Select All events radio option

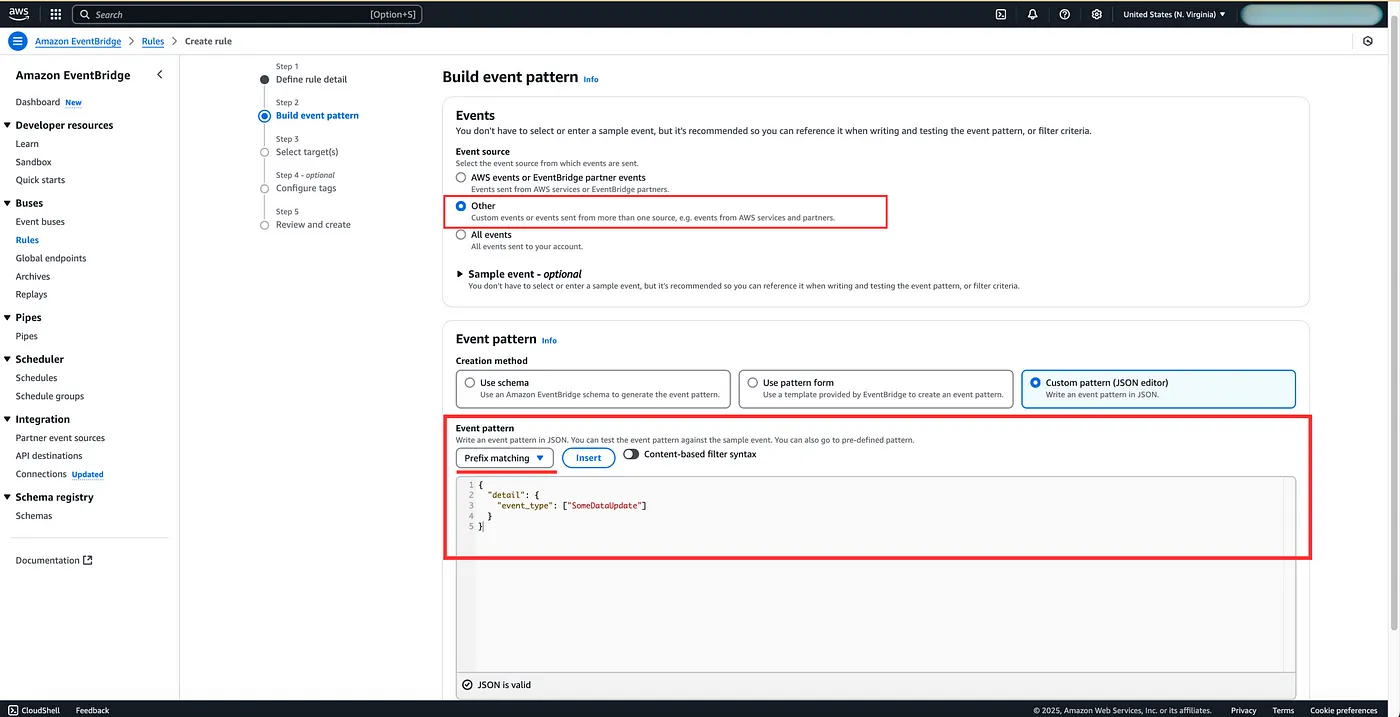tap(461, 235)
